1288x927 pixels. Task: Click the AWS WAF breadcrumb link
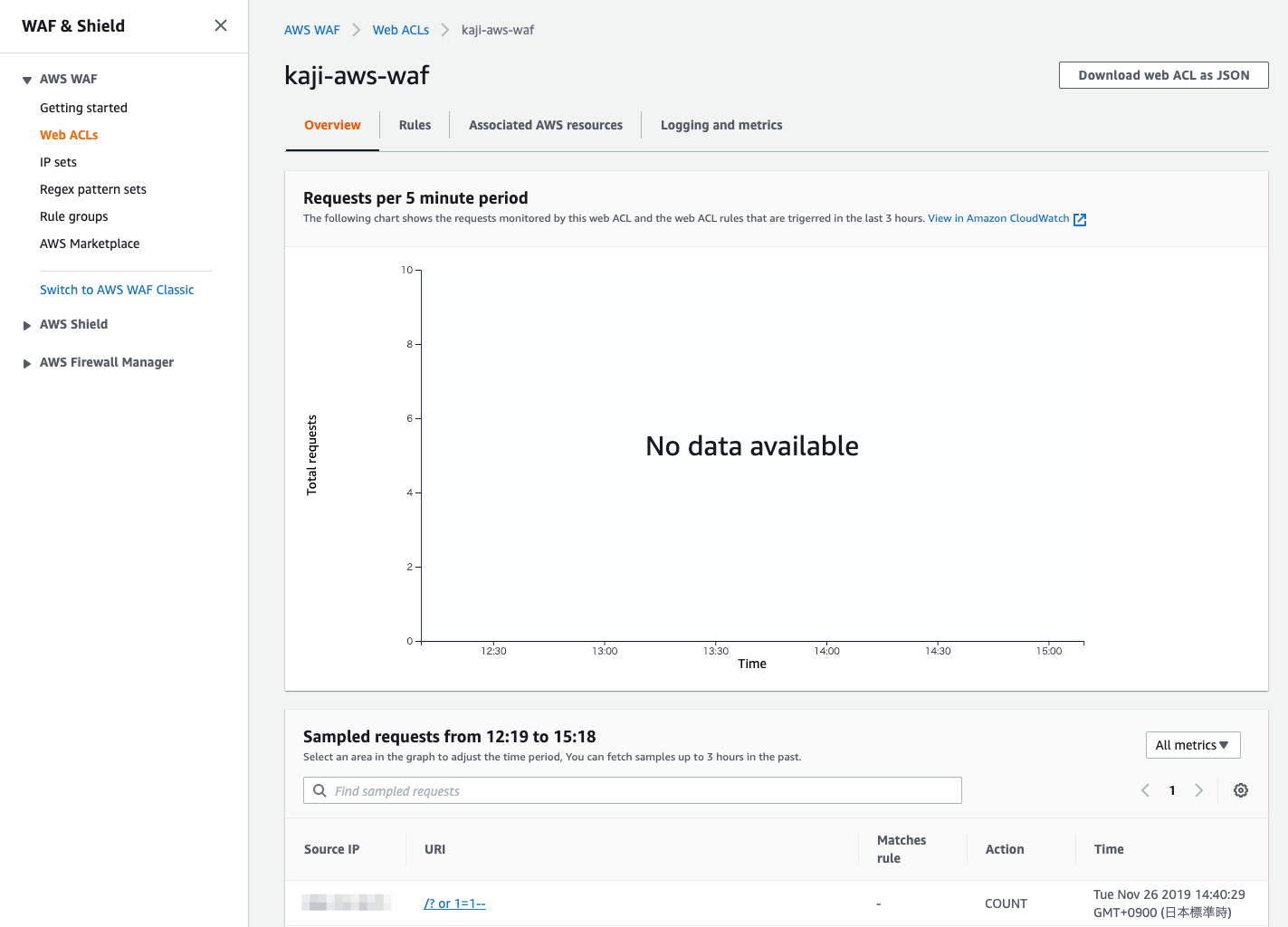point(311,29)
